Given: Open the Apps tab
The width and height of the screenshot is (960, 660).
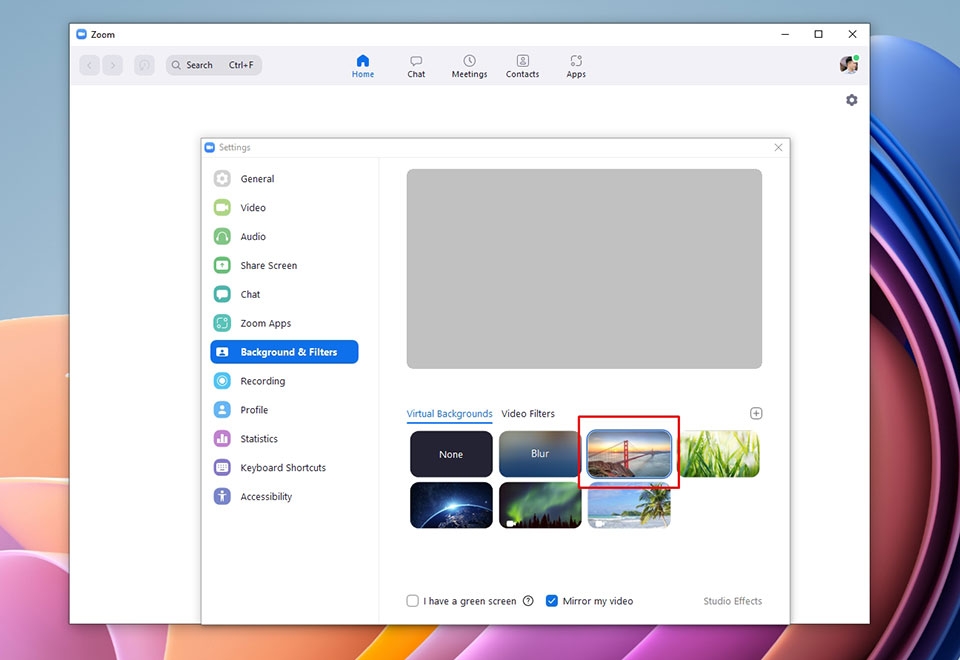Looking at the screenshot, I should pyautogui.click(x=576, y=66).
